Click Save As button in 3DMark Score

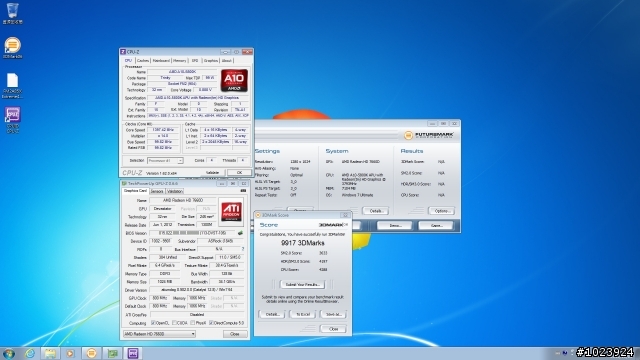coord(333,314)
